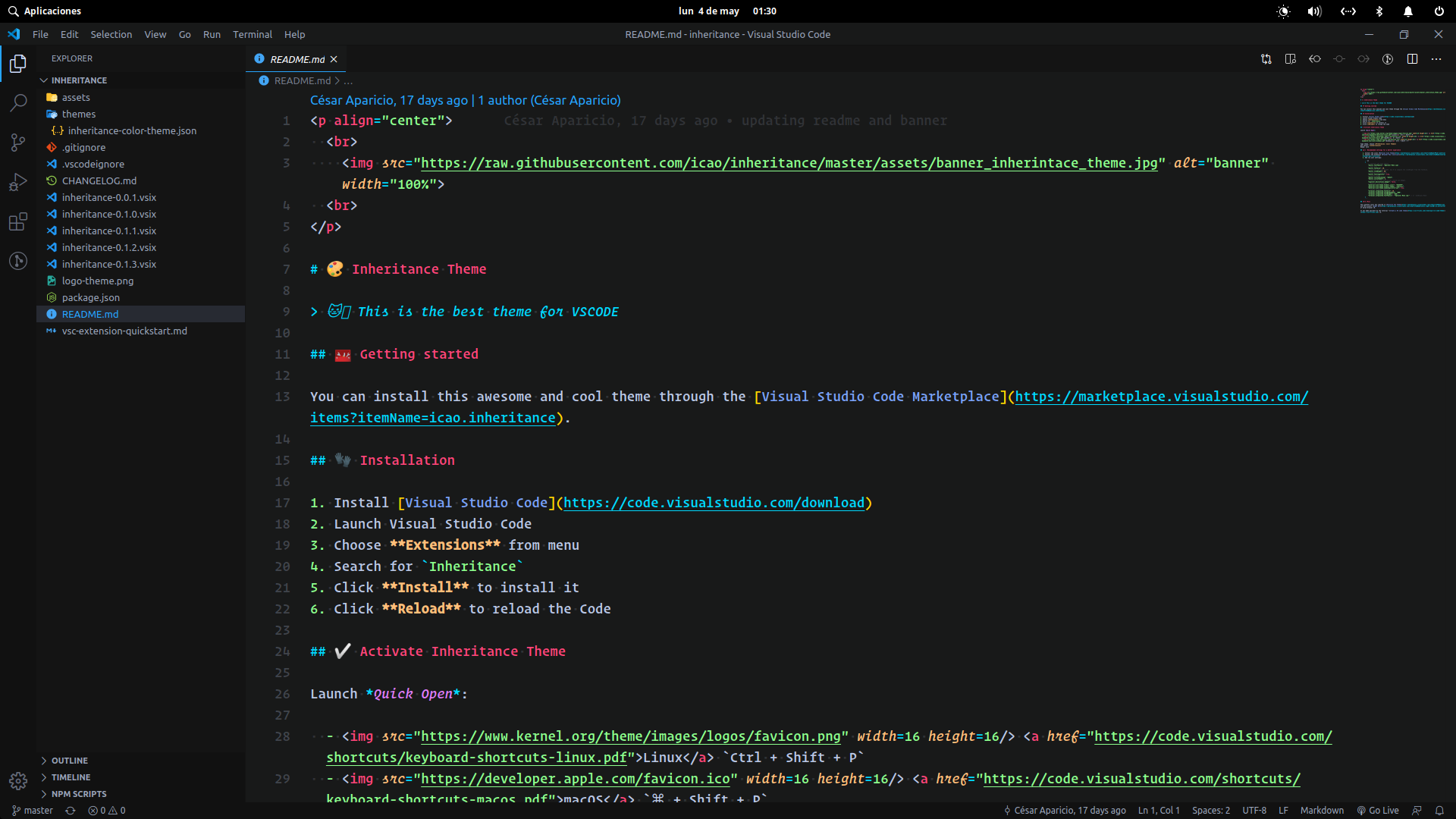Toggle Go Live server in status bar
1456x819 pixels.
click(1378, 810)
